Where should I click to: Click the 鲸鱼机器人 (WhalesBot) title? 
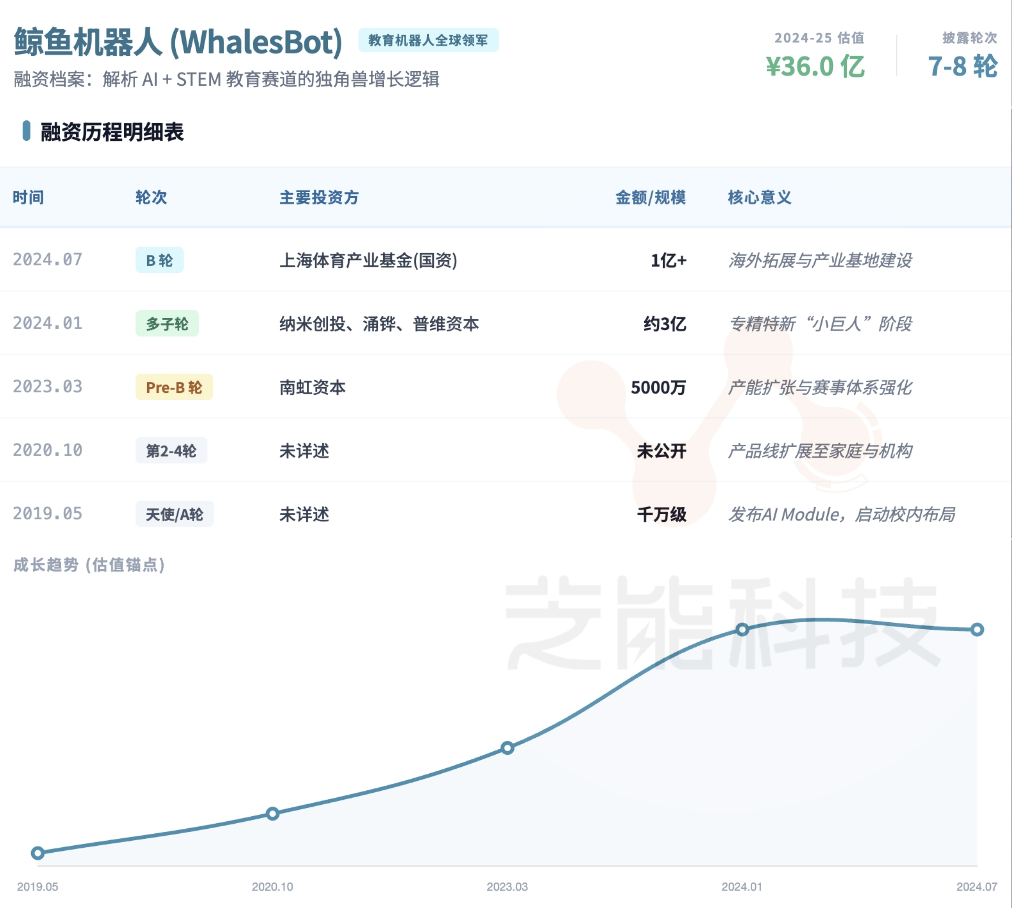[178, 41]
